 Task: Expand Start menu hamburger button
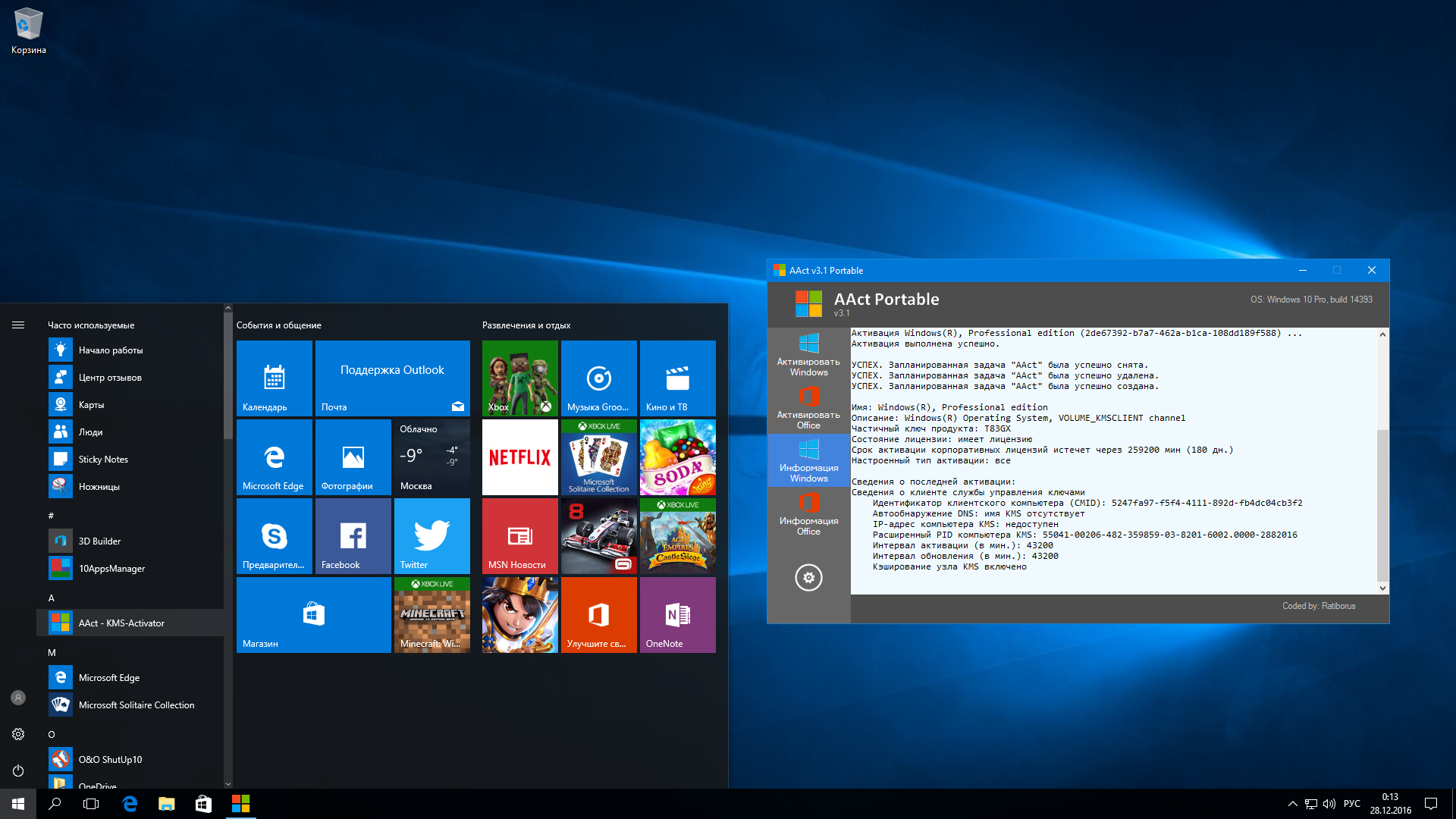pos(18,325)
